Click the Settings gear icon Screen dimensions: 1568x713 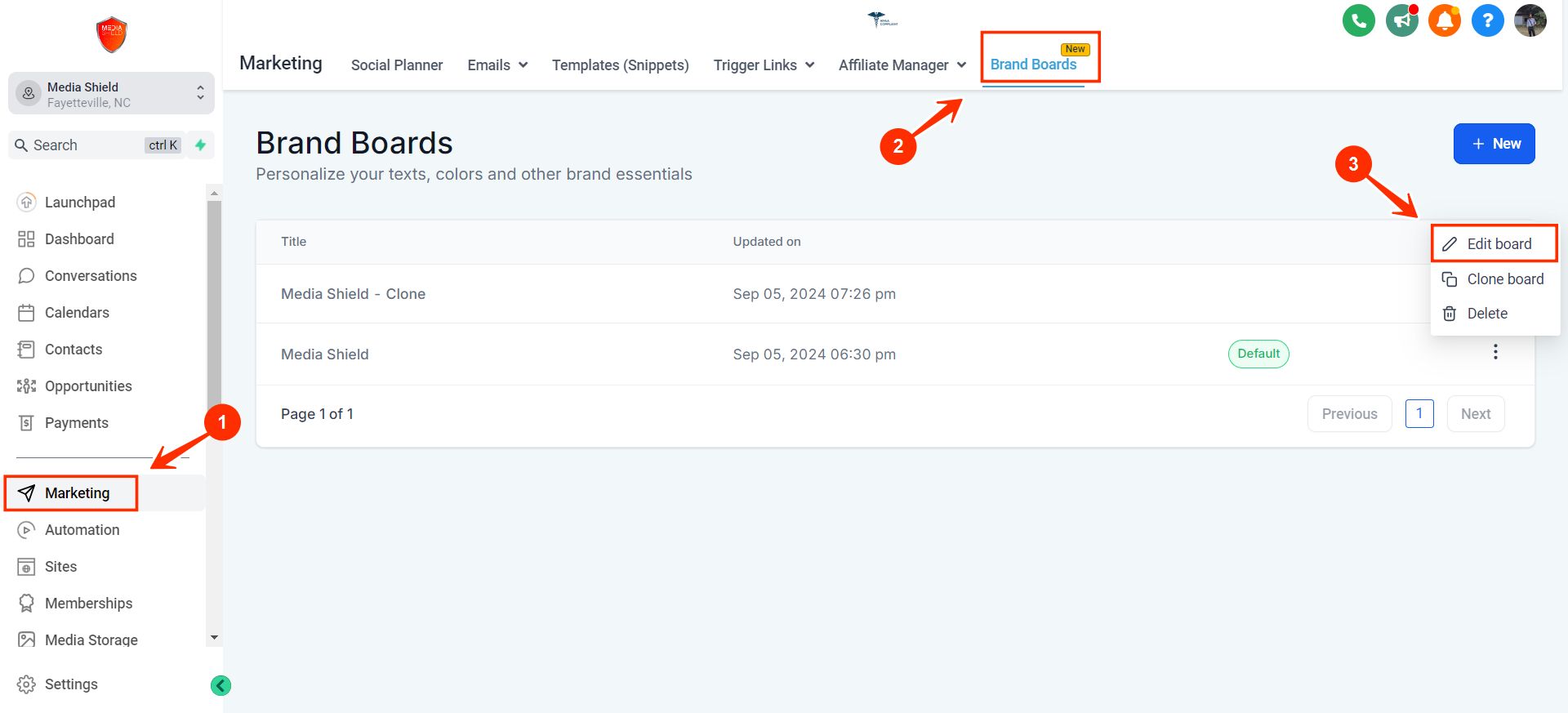26,684
